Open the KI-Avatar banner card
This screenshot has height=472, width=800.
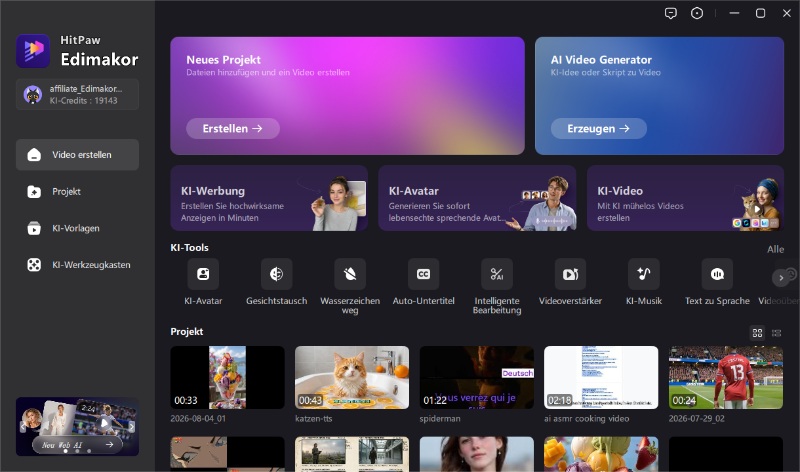[x=477, y=198]
